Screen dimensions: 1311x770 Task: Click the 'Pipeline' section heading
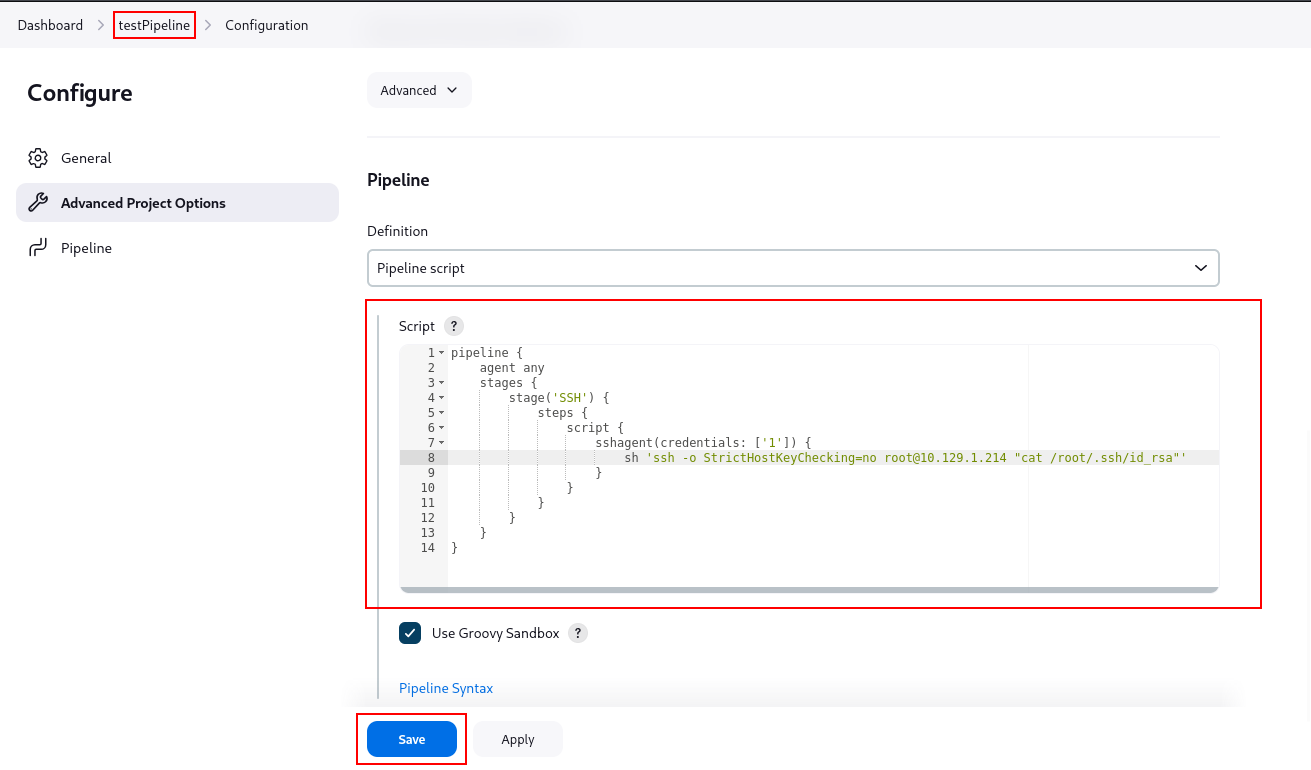398,180
